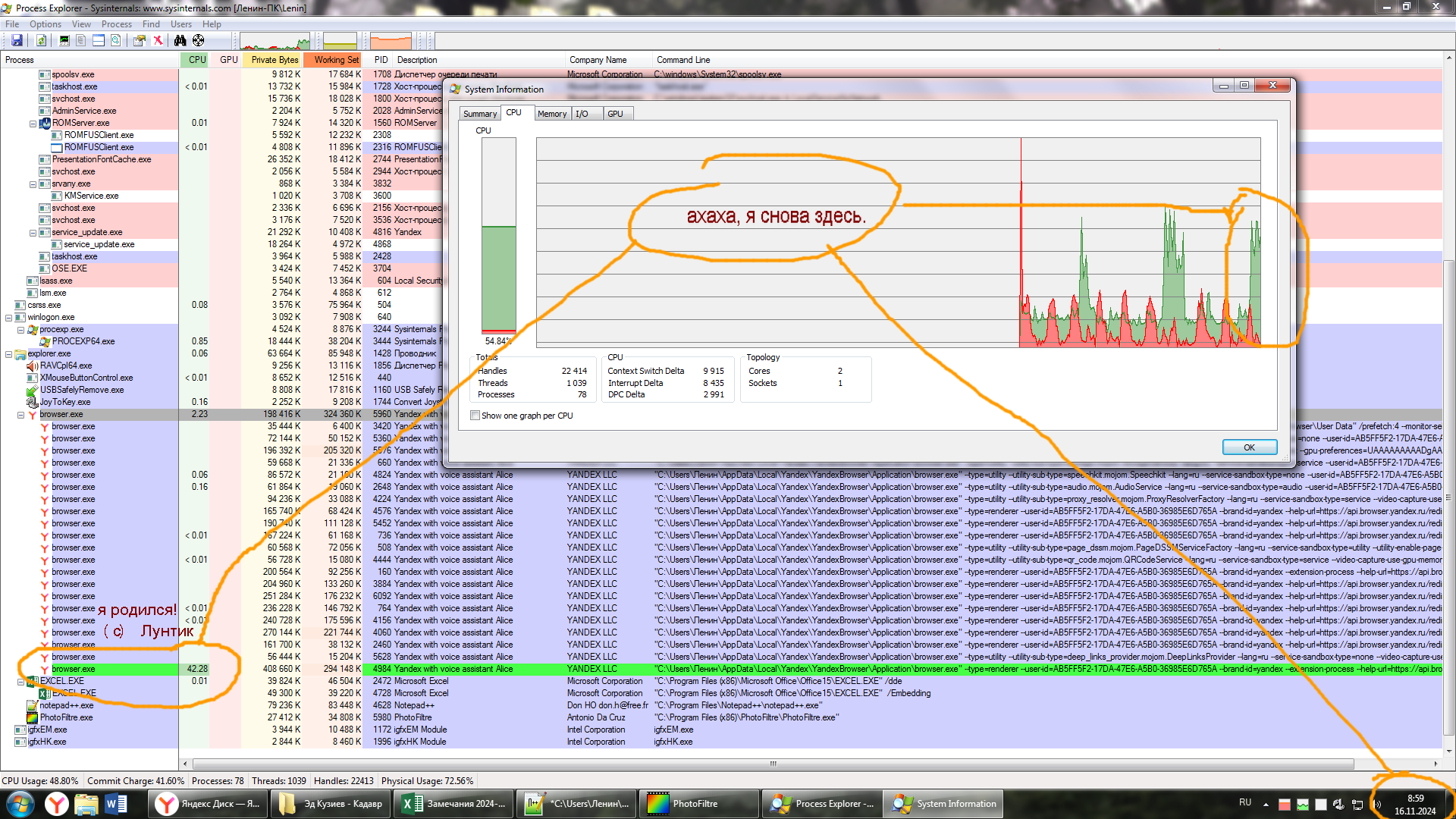Click the Summary tab in System Information
The image size is (1456, 819).
tap(479, 113)
